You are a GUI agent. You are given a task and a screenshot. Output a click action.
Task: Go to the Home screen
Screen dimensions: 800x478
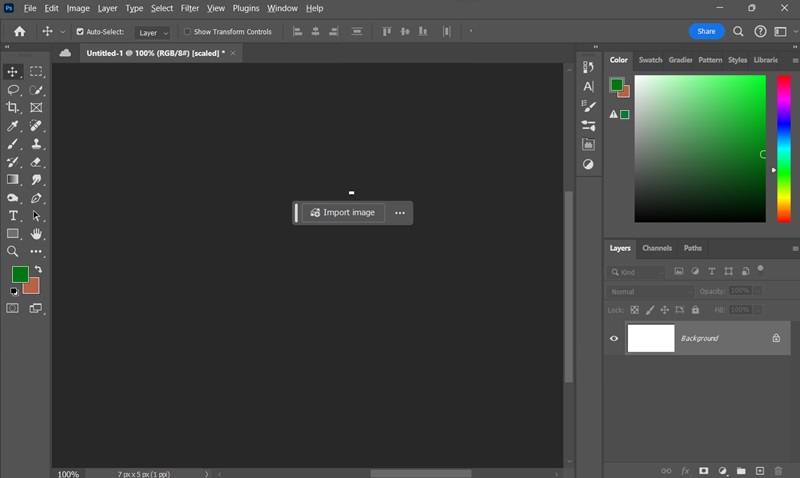19,32
